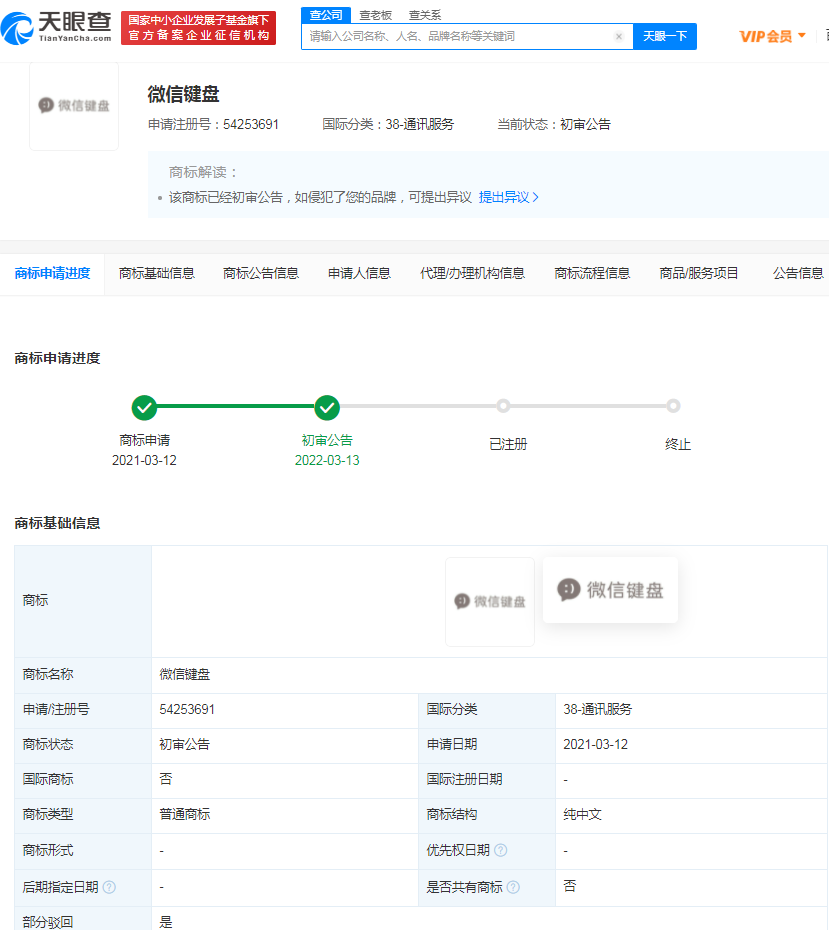Image resolution: width=829 pixels, height=930 pixels.
Task: Click the header 申请注册号:54253691 text
Action: coord(213,125)
